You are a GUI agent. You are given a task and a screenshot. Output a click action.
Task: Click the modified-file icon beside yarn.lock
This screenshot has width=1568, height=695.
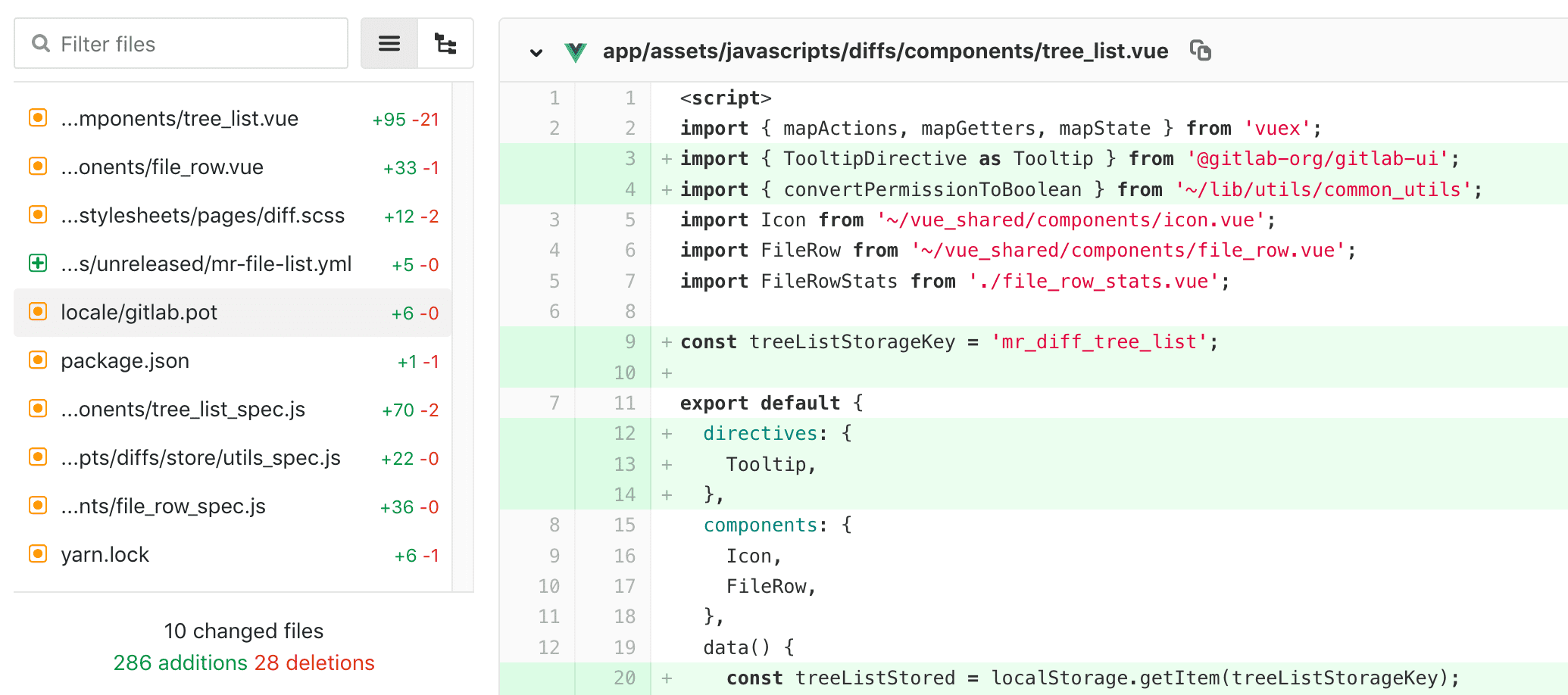point(37,553)
